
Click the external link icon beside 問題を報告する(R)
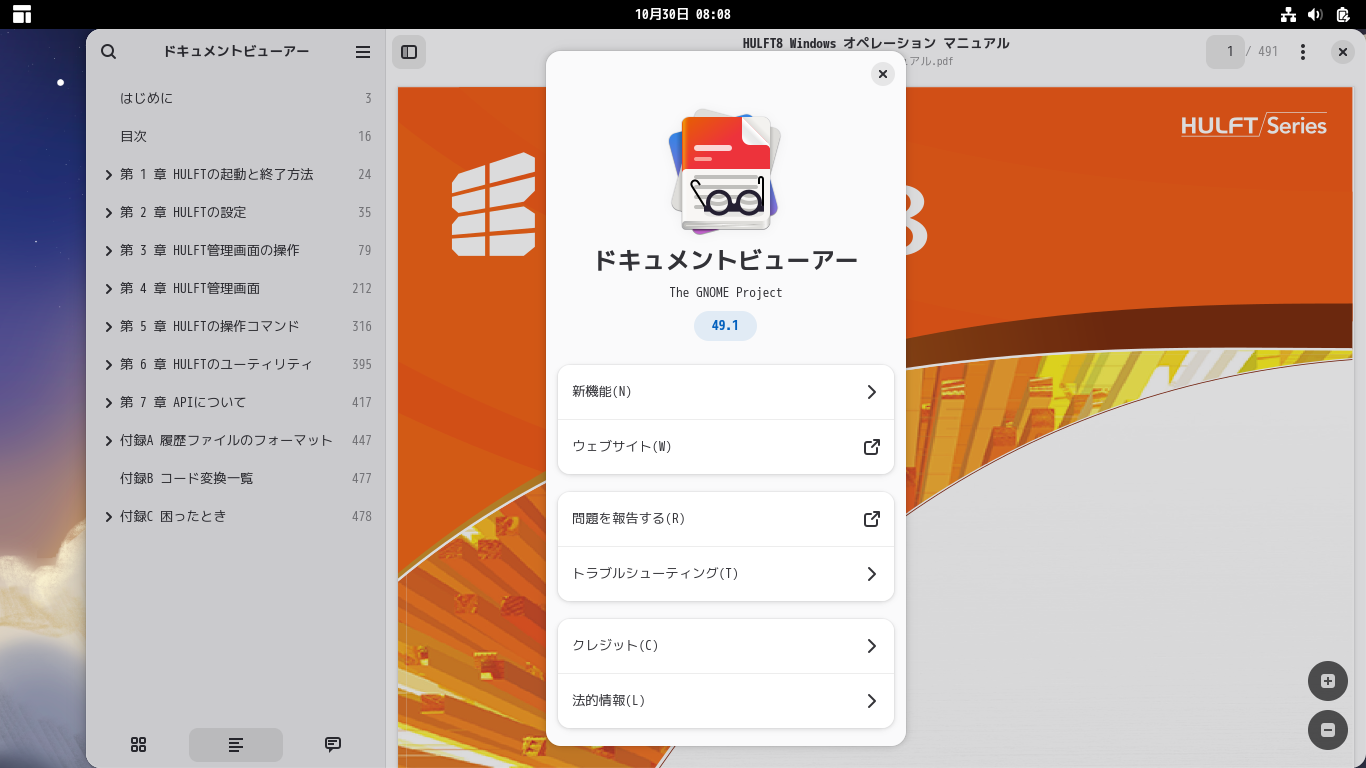[x=872, y=519]
